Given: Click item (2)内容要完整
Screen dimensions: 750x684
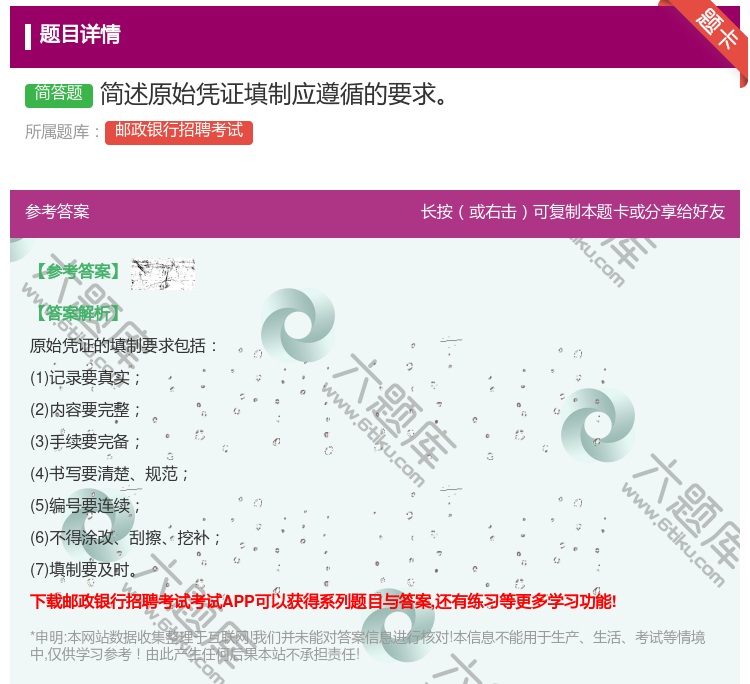Looking at the screenshot, I should click(x=85, y=410).
